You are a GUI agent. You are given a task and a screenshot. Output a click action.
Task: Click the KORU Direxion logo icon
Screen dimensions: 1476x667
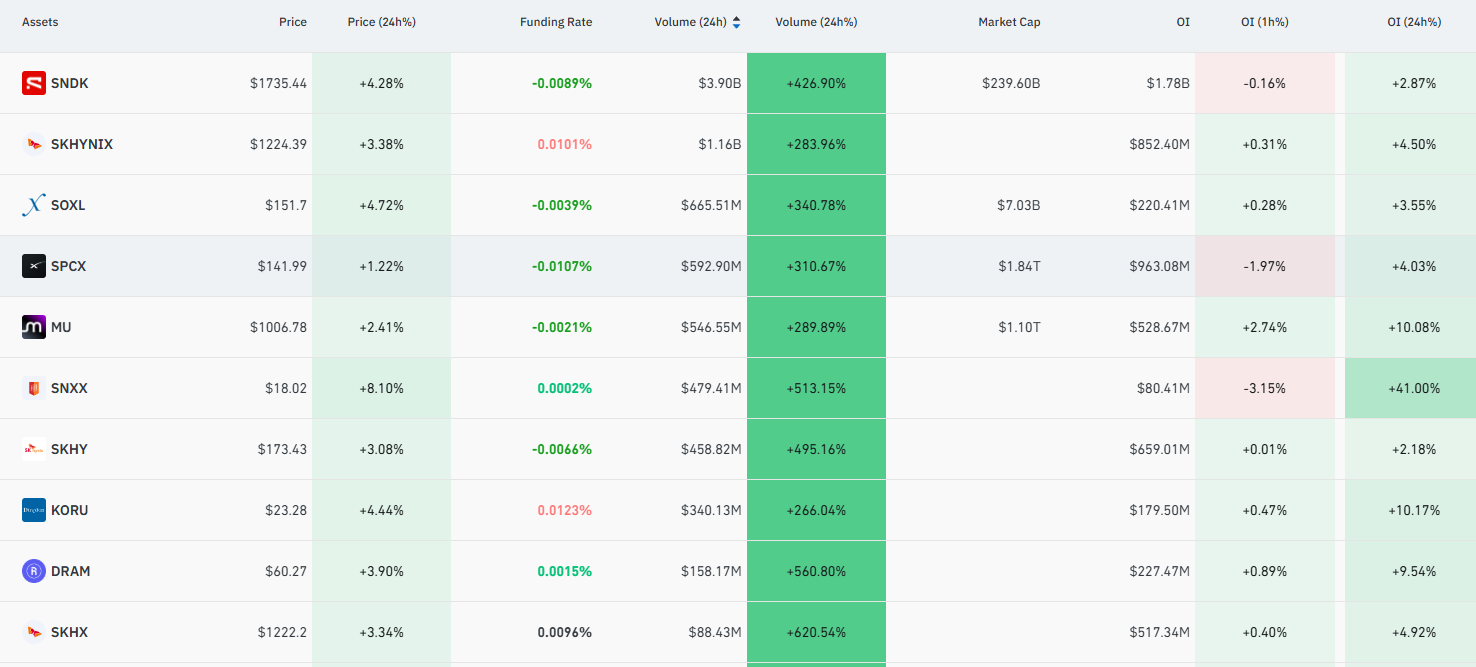[34, 510]
